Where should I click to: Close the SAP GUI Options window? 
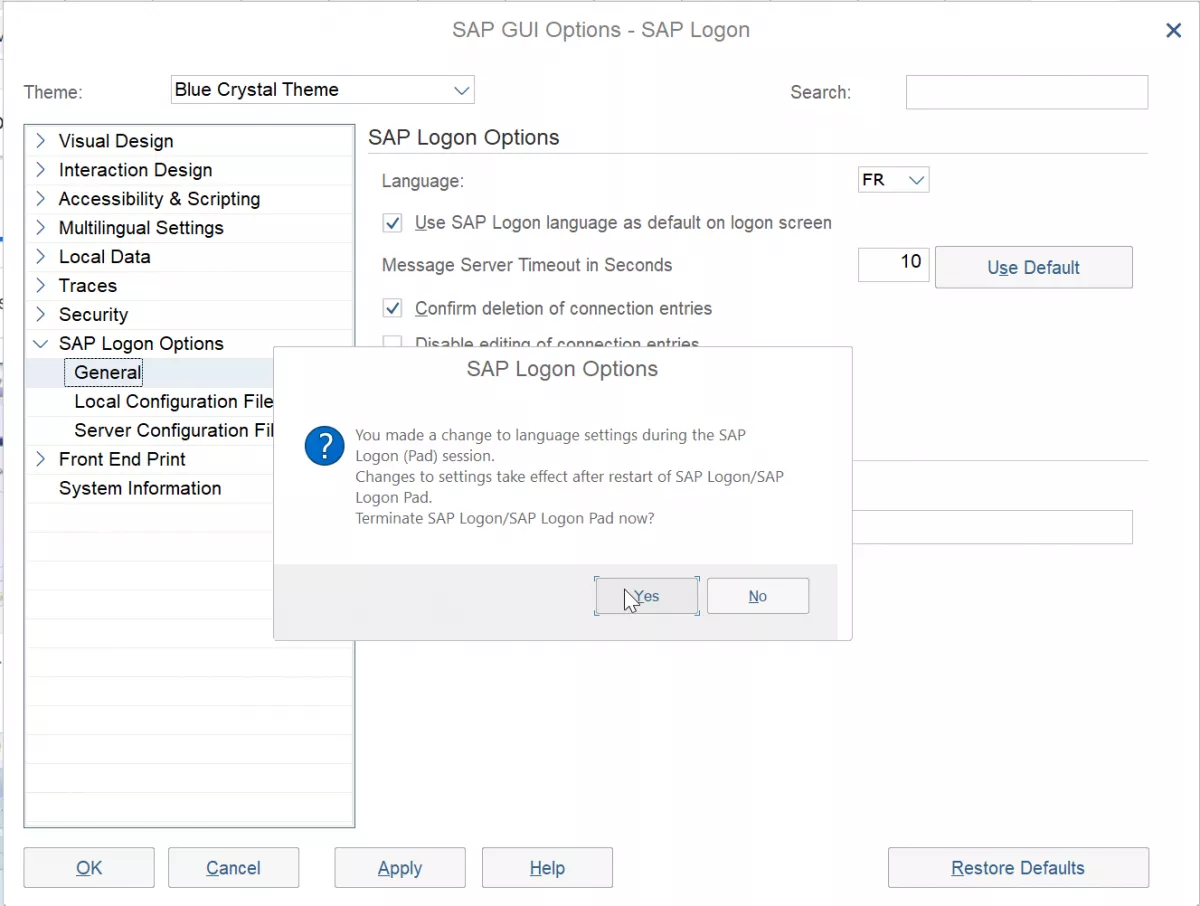tap(1174, 31)
